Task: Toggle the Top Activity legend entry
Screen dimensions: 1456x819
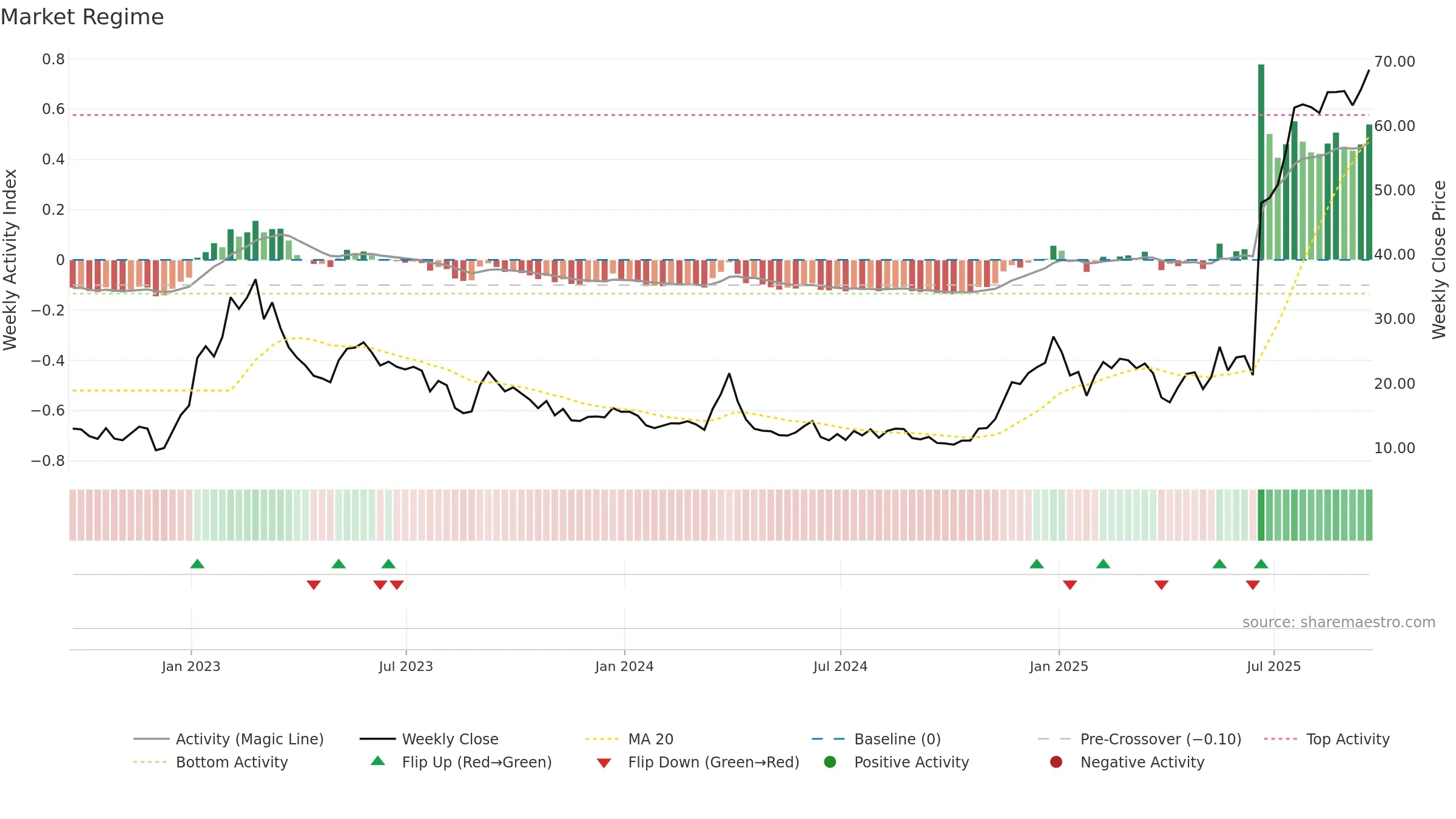Action: 1327,739
